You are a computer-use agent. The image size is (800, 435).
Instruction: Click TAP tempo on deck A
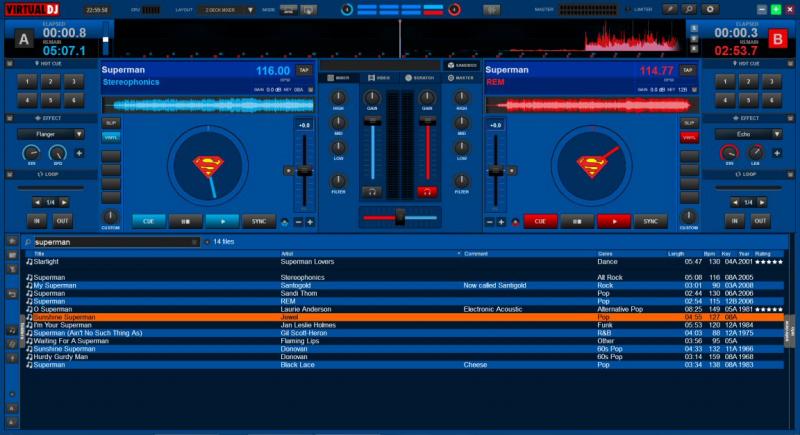tap(304, 70)
